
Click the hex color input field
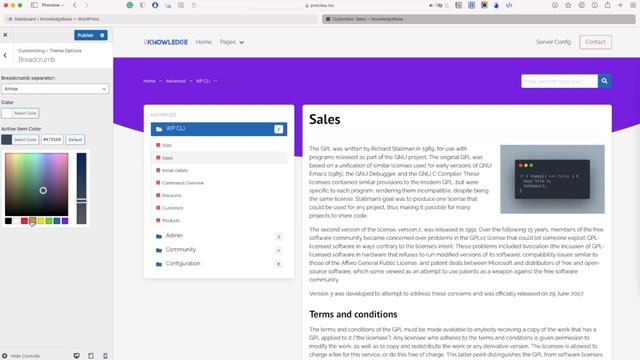pyautogui.click(x=52, y=140)
